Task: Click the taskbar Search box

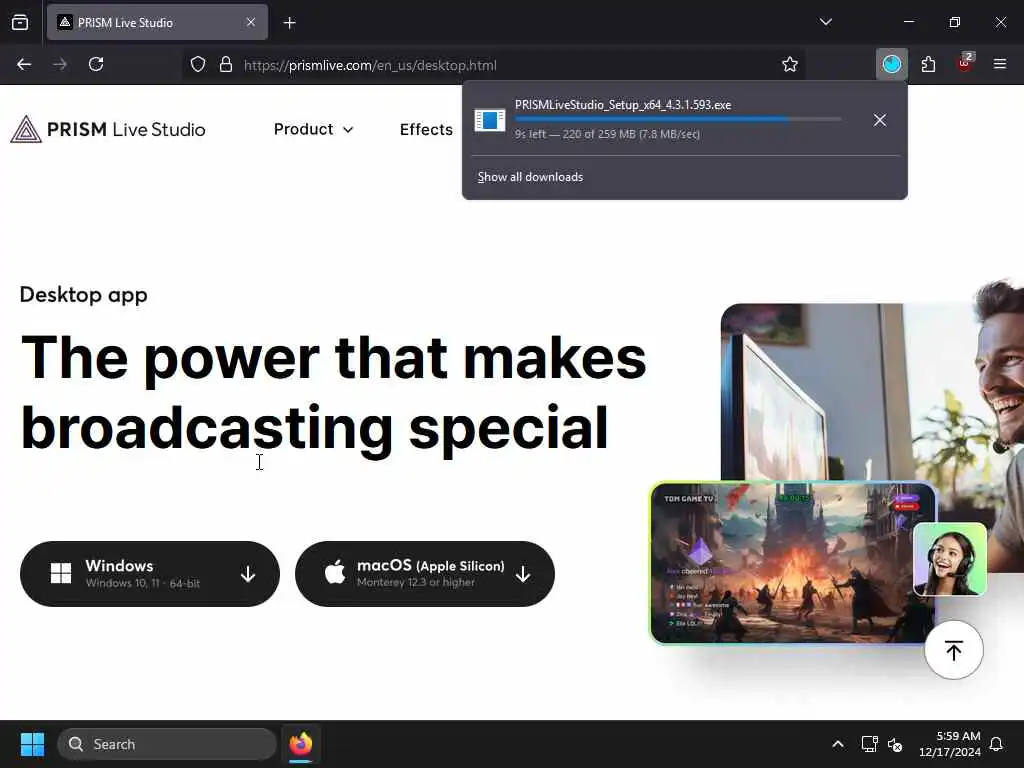Action: click(167, 744)
